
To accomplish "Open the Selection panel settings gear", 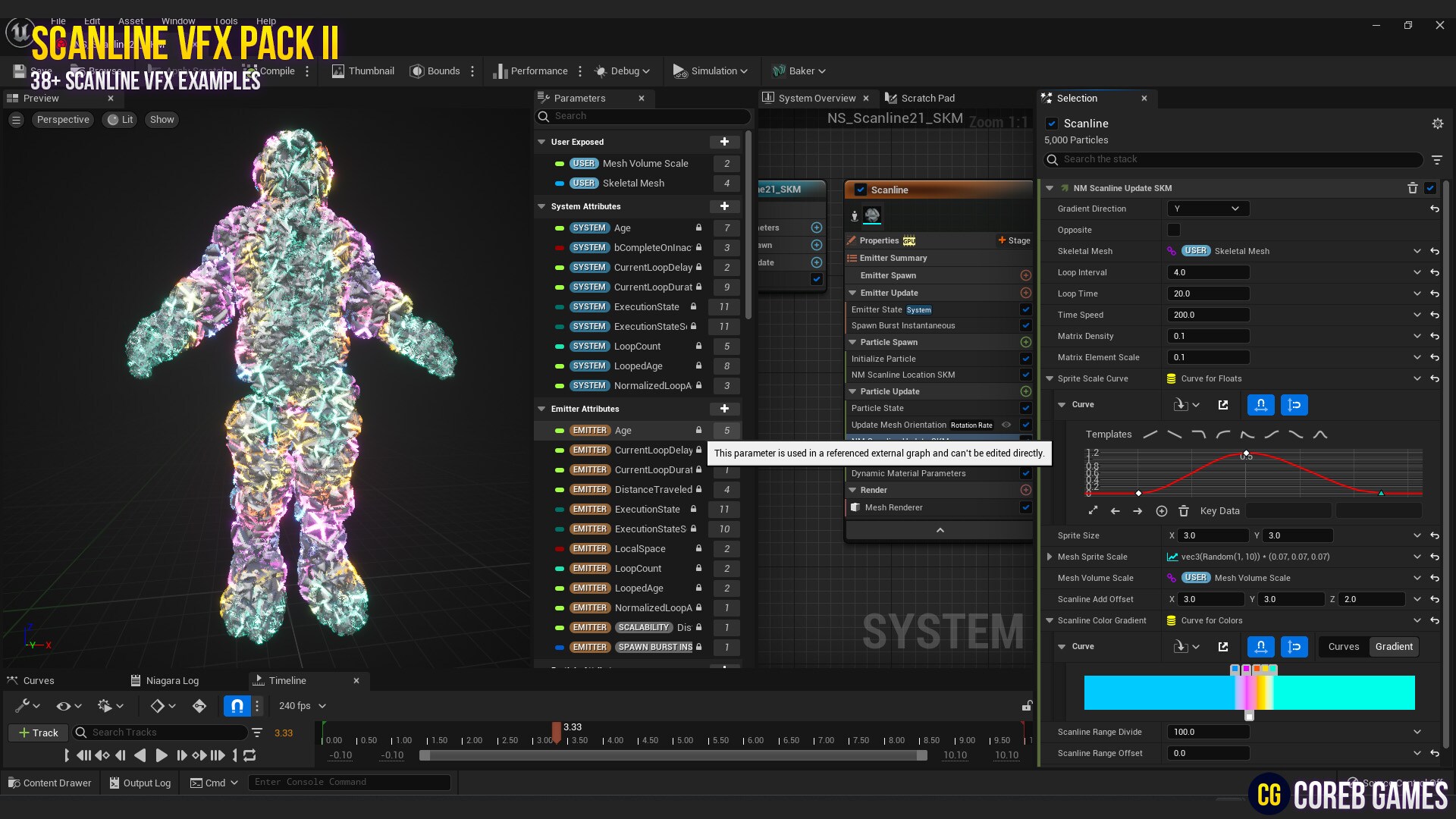I will click(x=1437, y=124).
